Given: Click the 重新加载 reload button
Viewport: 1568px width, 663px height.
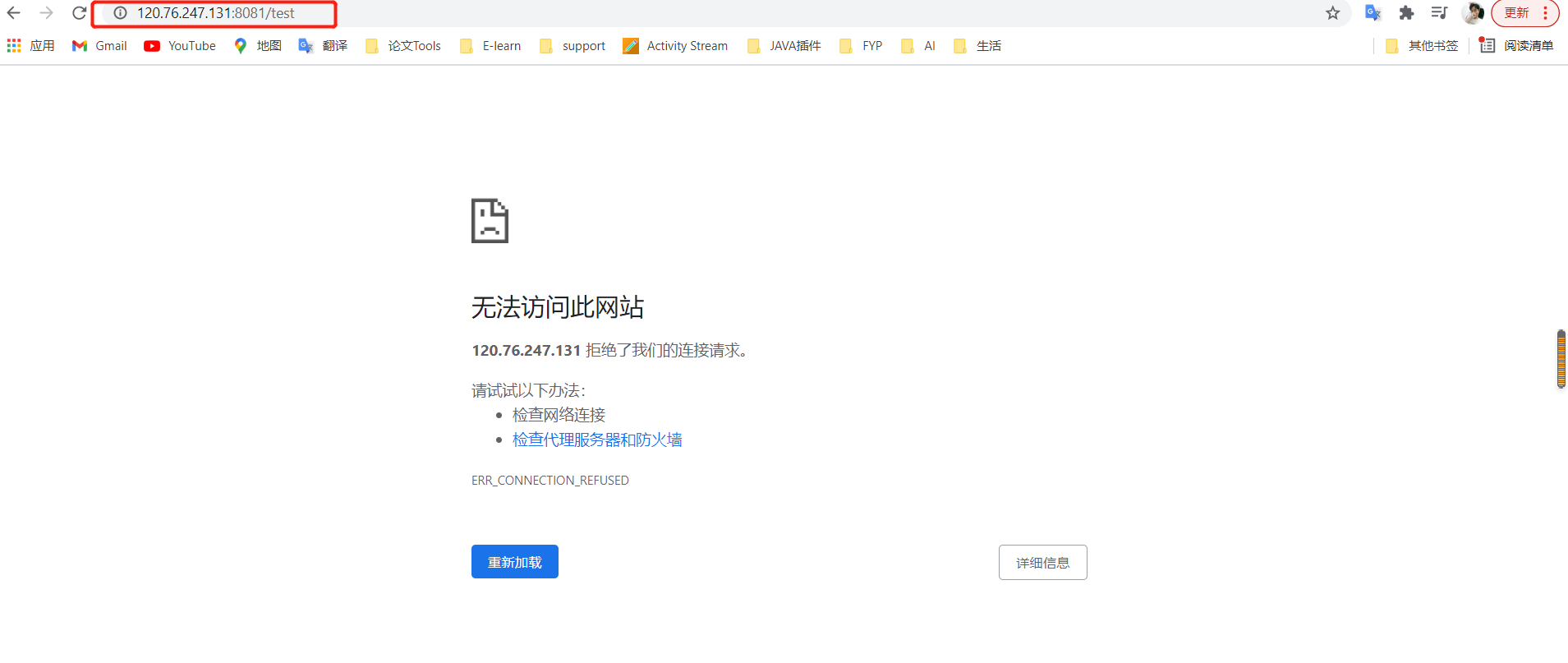Looking at the screenshot, I should [515, 562].
